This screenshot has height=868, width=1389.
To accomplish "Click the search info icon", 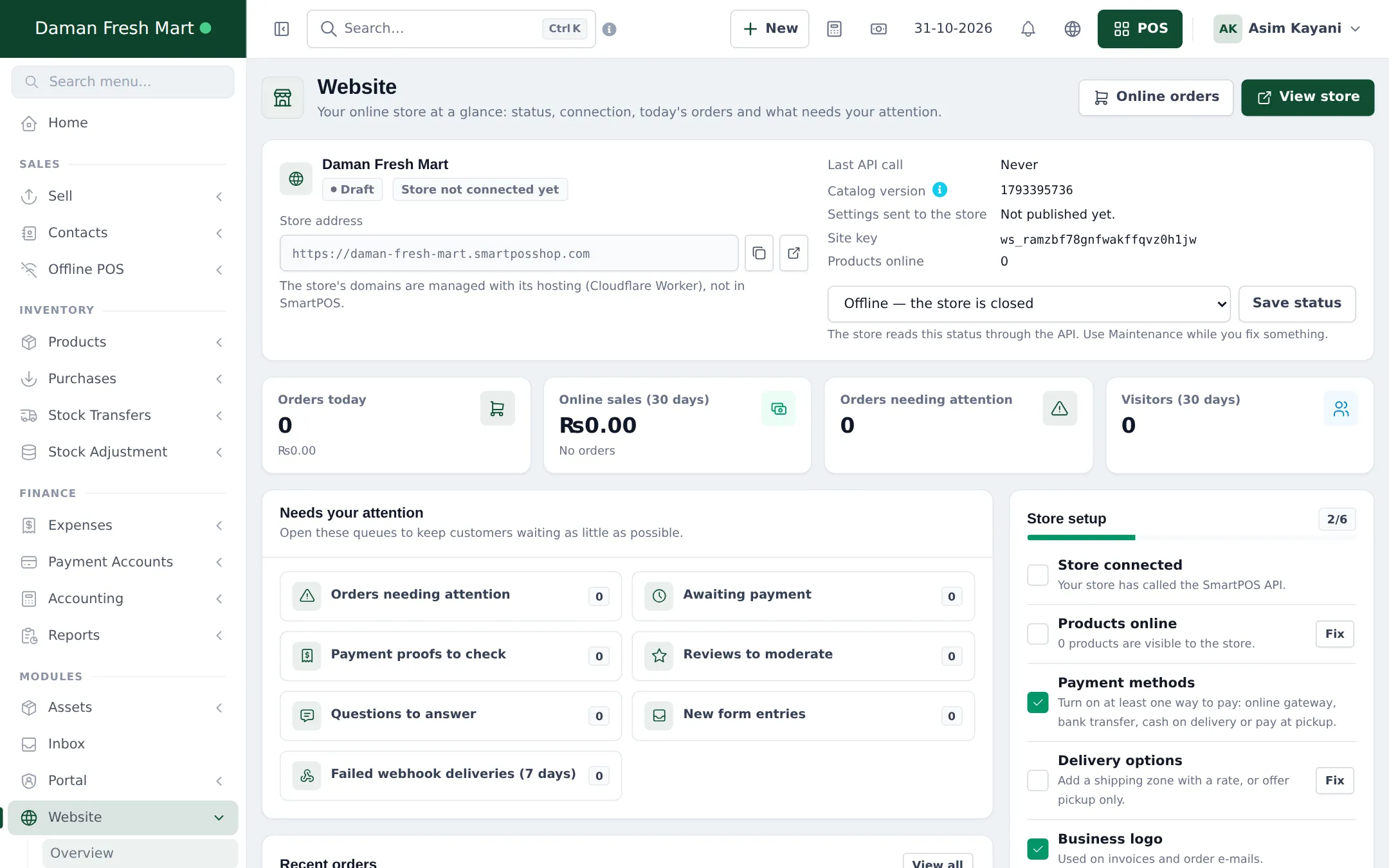I will [610, 29].
